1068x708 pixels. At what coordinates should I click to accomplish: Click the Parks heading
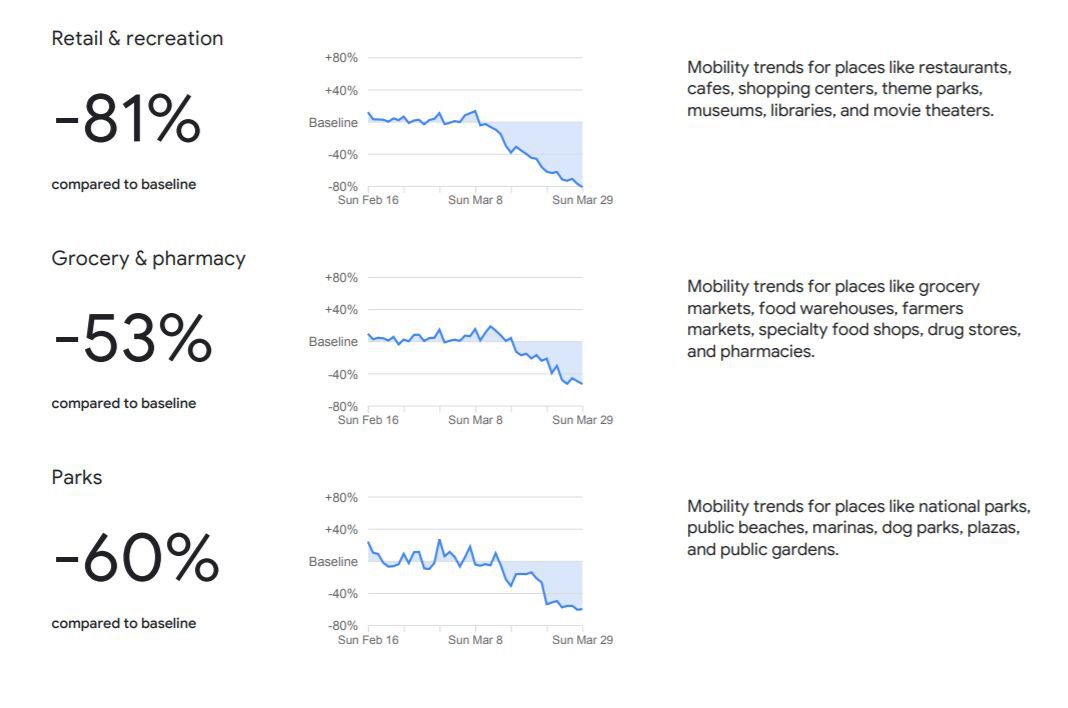click(x=77, y=478)
